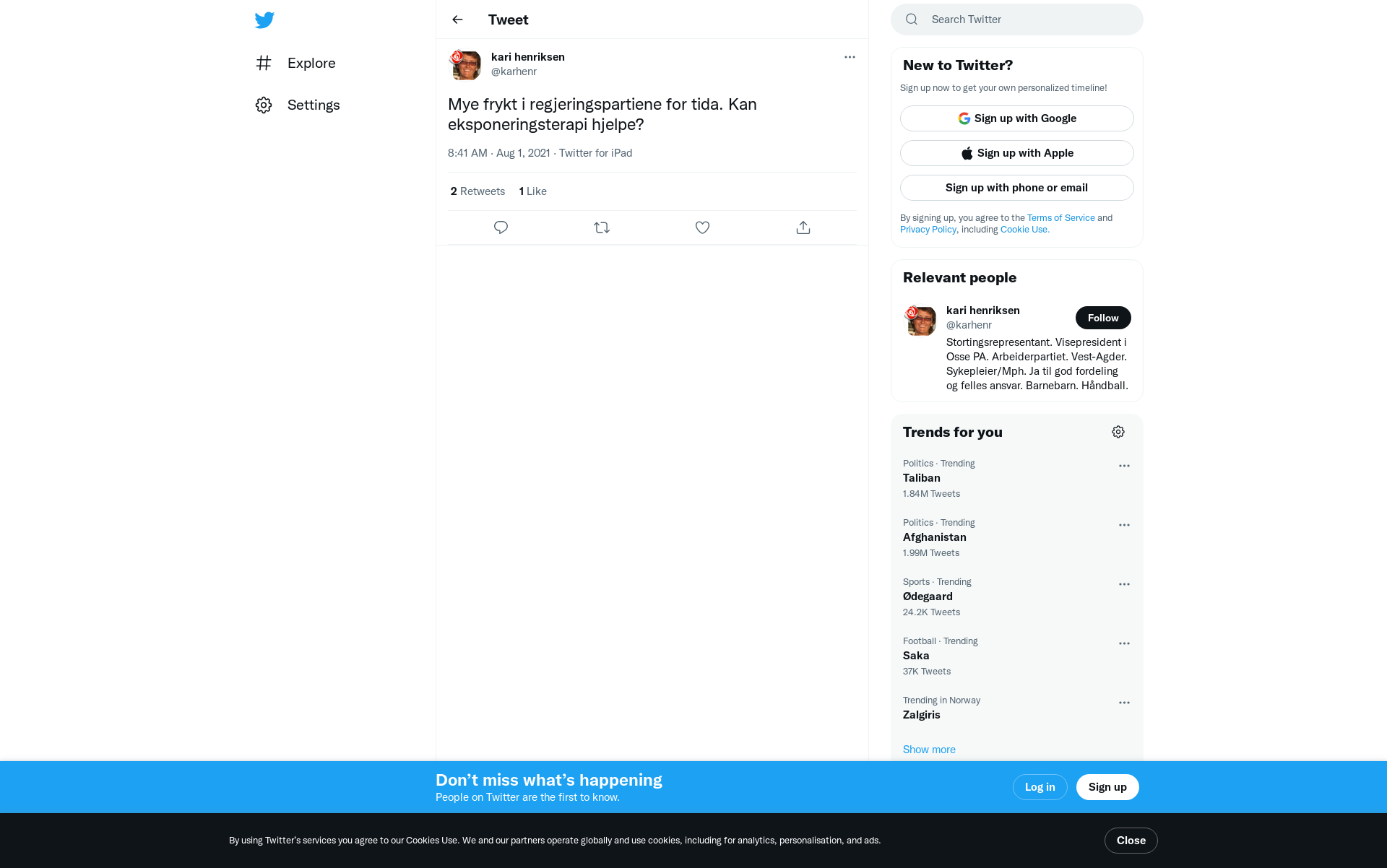This screenshot has height=868, width=1387.
Task: Open more options for Zalgiris trend
Action: coord(1124,703)
